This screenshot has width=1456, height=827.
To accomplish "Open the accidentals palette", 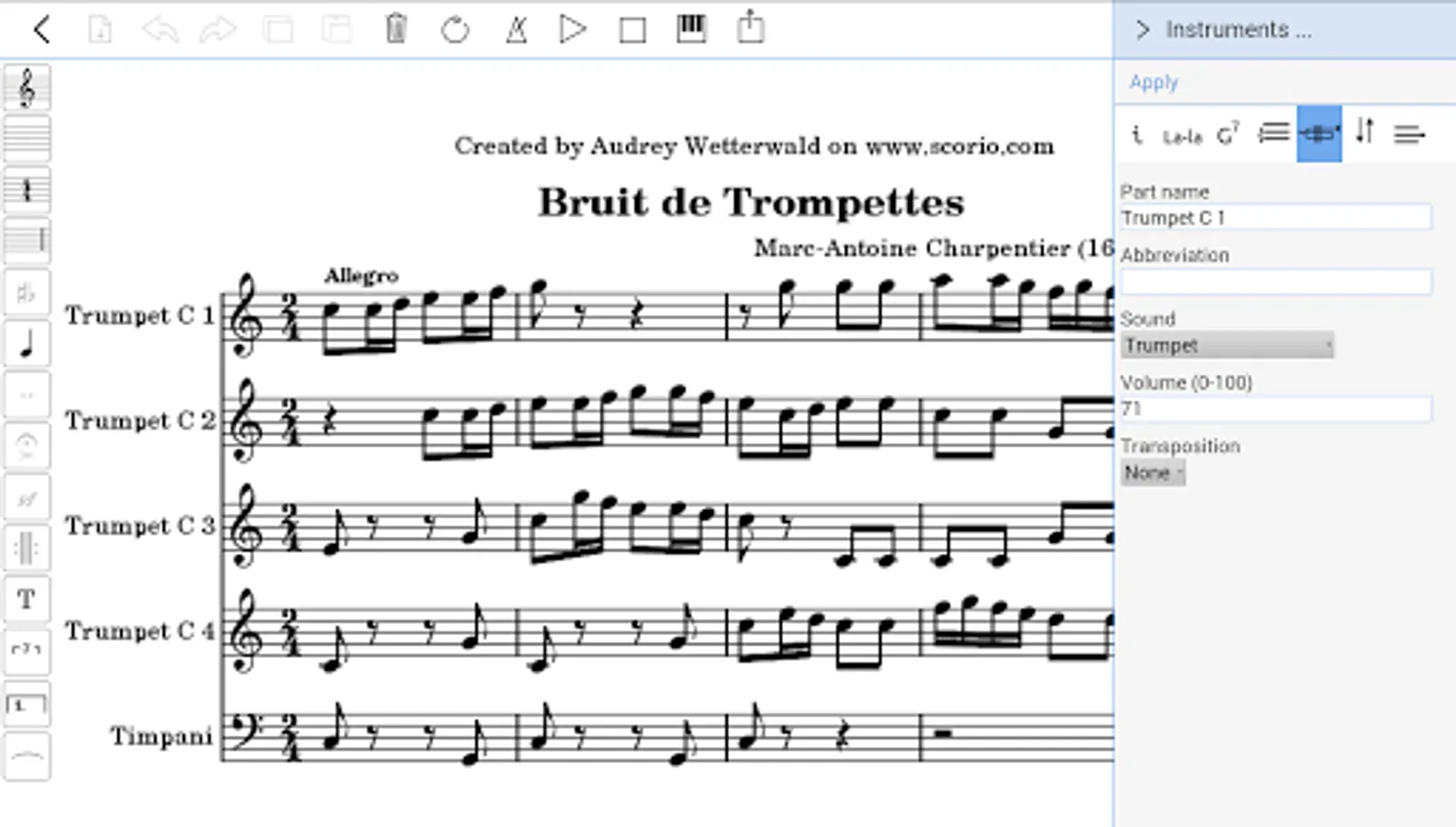I will [x=27, y=293].
